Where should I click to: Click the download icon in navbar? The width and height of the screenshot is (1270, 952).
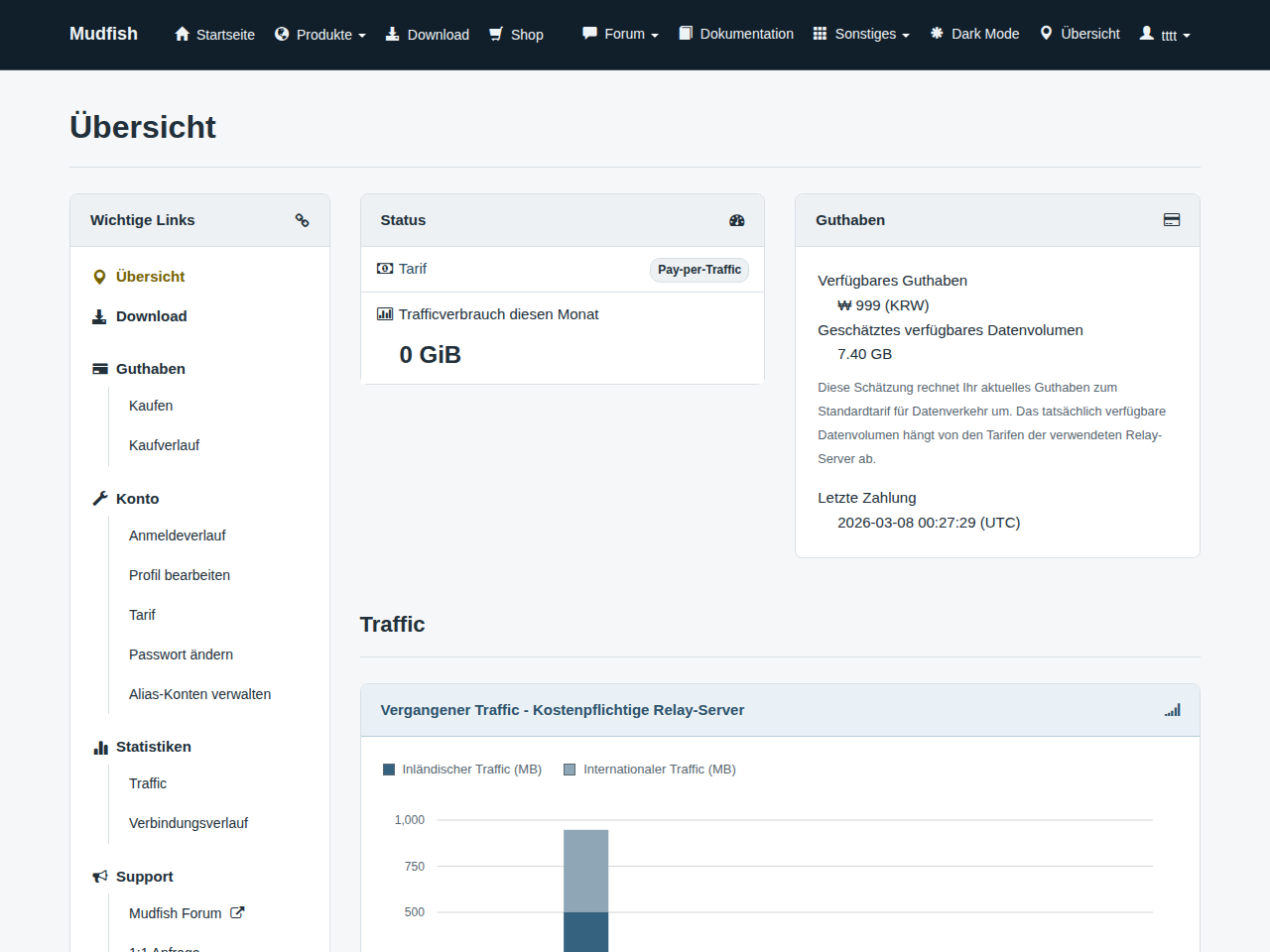393,34
